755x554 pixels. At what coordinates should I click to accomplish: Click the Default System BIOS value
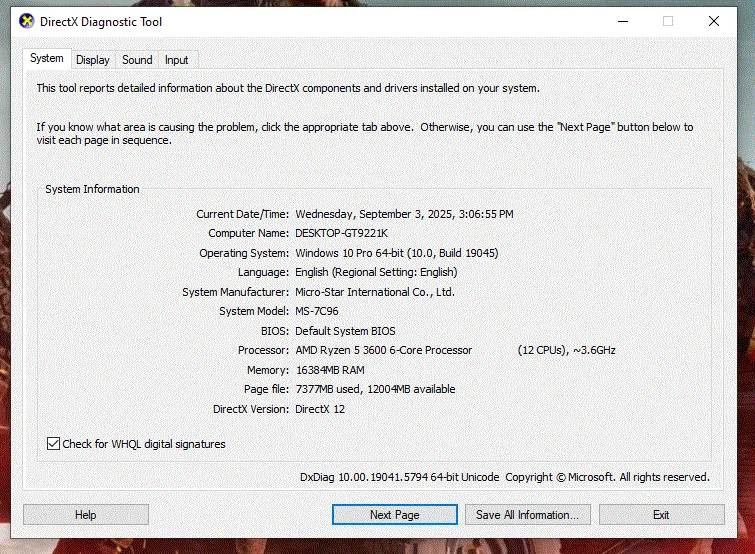[345, 331]
